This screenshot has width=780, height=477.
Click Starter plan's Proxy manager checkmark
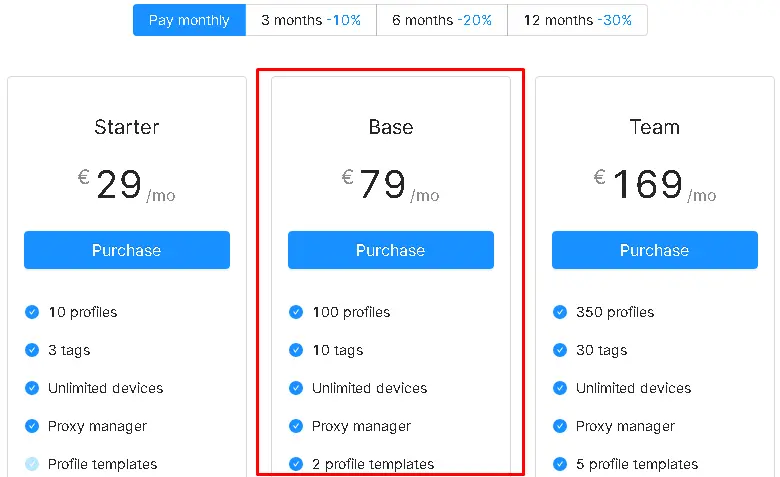32,426
